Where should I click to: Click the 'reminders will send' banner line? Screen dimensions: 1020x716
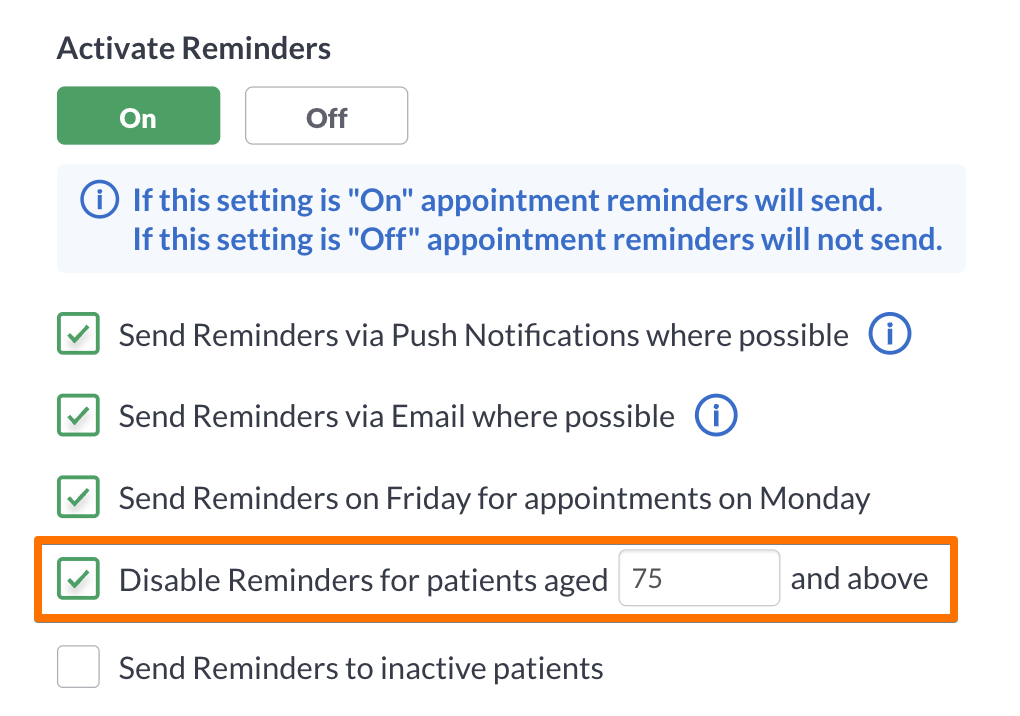tap(507, 200)
